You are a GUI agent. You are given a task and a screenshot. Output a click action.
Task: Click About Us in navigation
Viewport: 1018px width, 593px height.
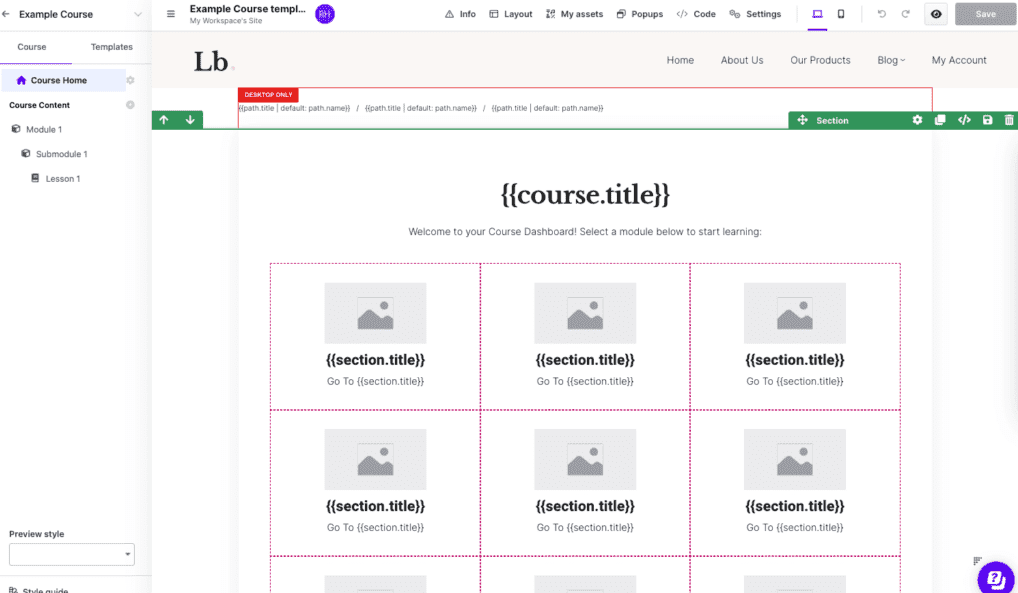tap(741, 60)
